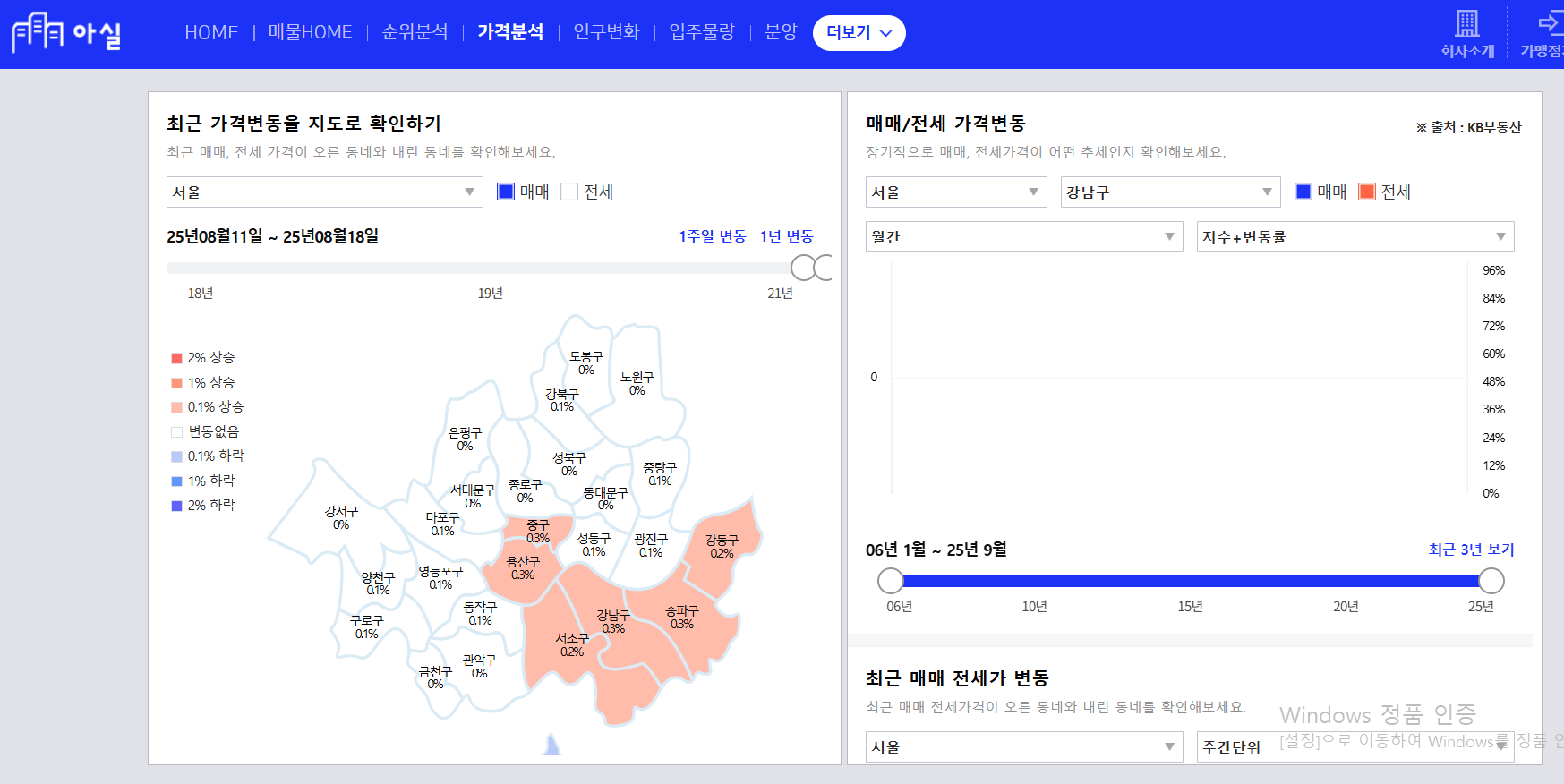The image size is (1564, 784).
Task: Select 양천구 on the Seoul map
Action: point(378,584)
